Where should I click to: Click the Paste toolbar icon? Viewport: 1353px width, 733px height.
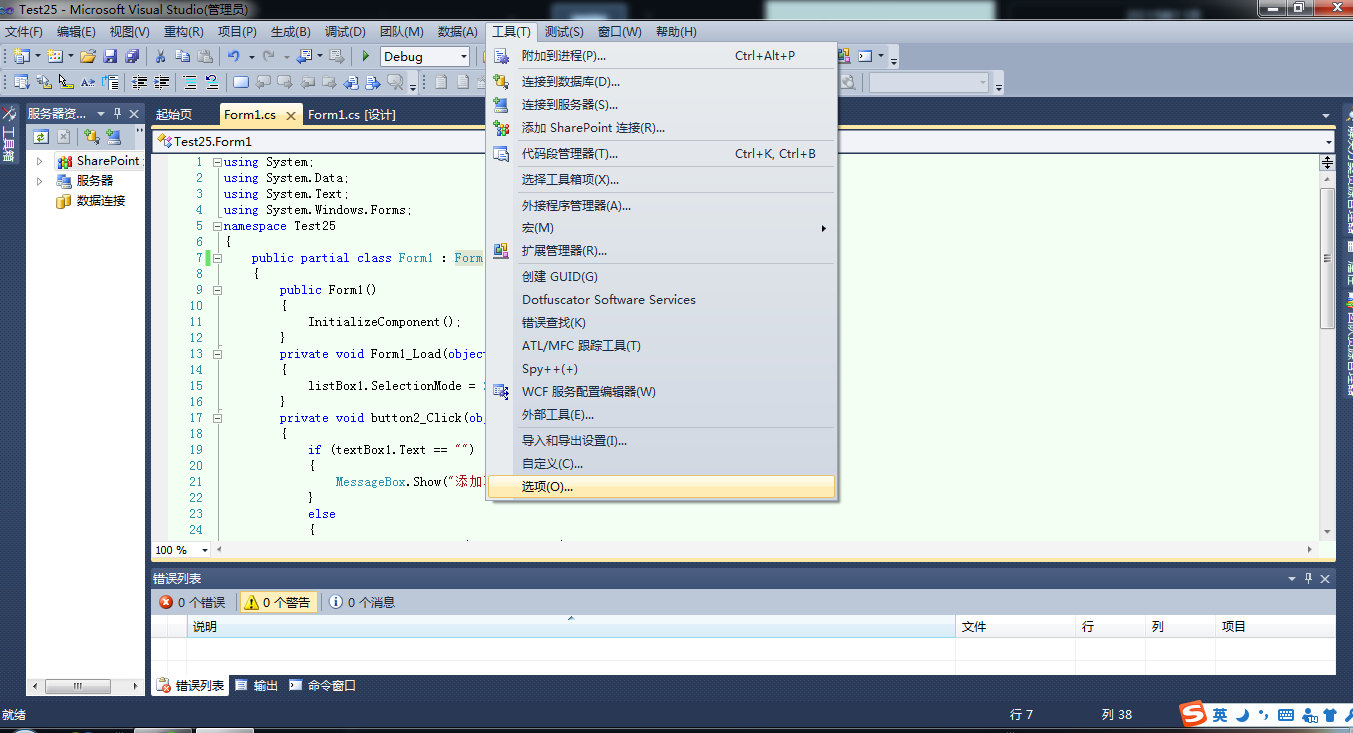205,57
